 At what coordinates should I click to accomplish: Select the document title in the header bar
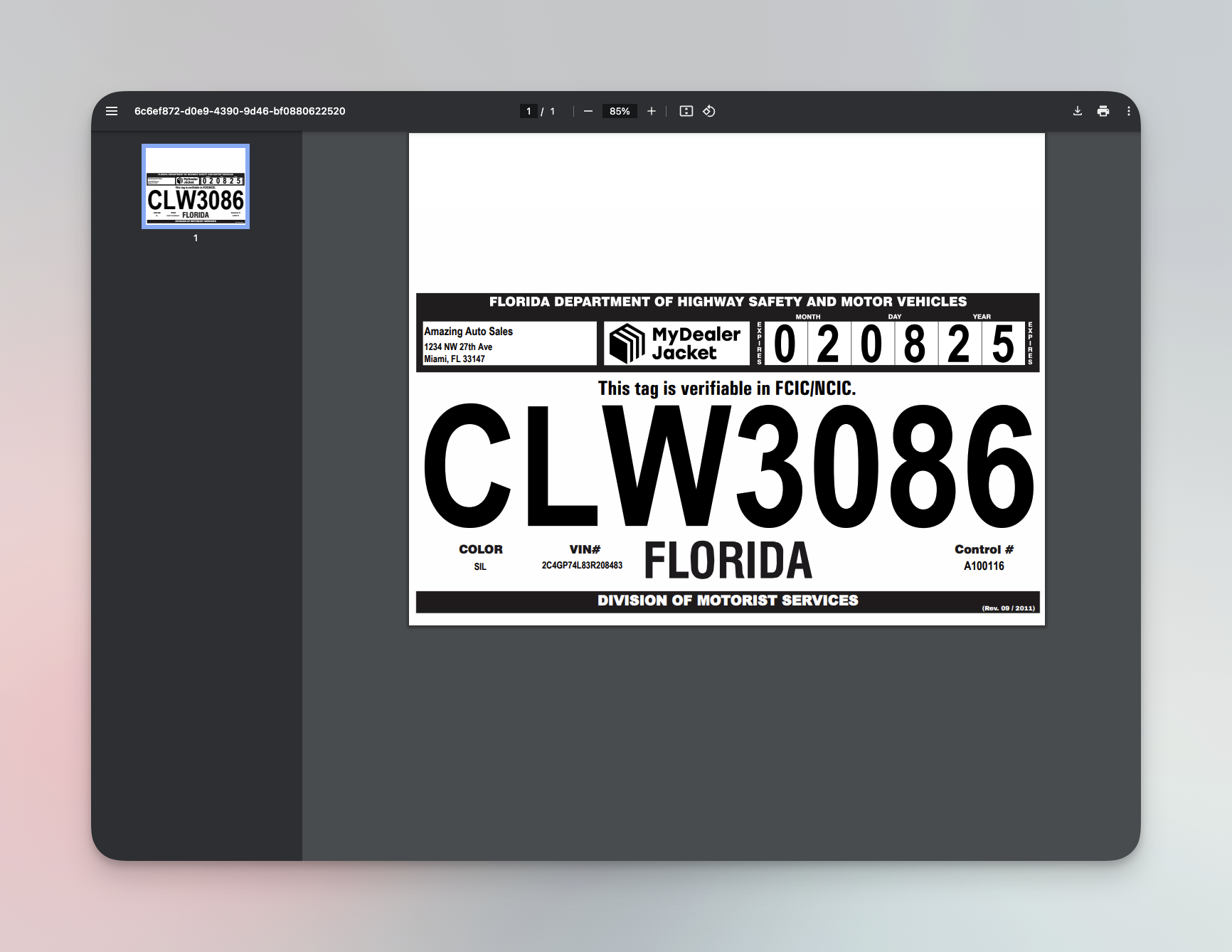240,111
